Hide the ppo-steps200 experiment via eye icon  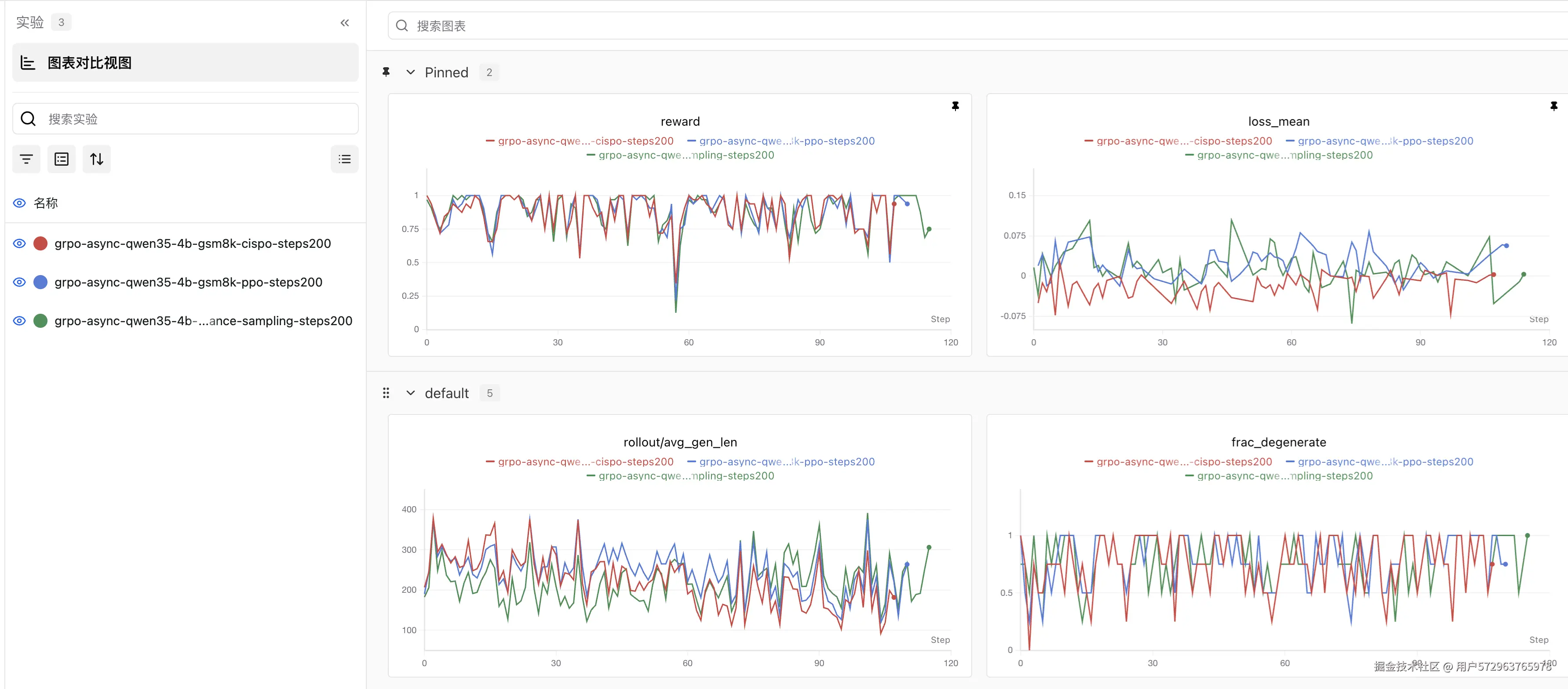(19, 282)
